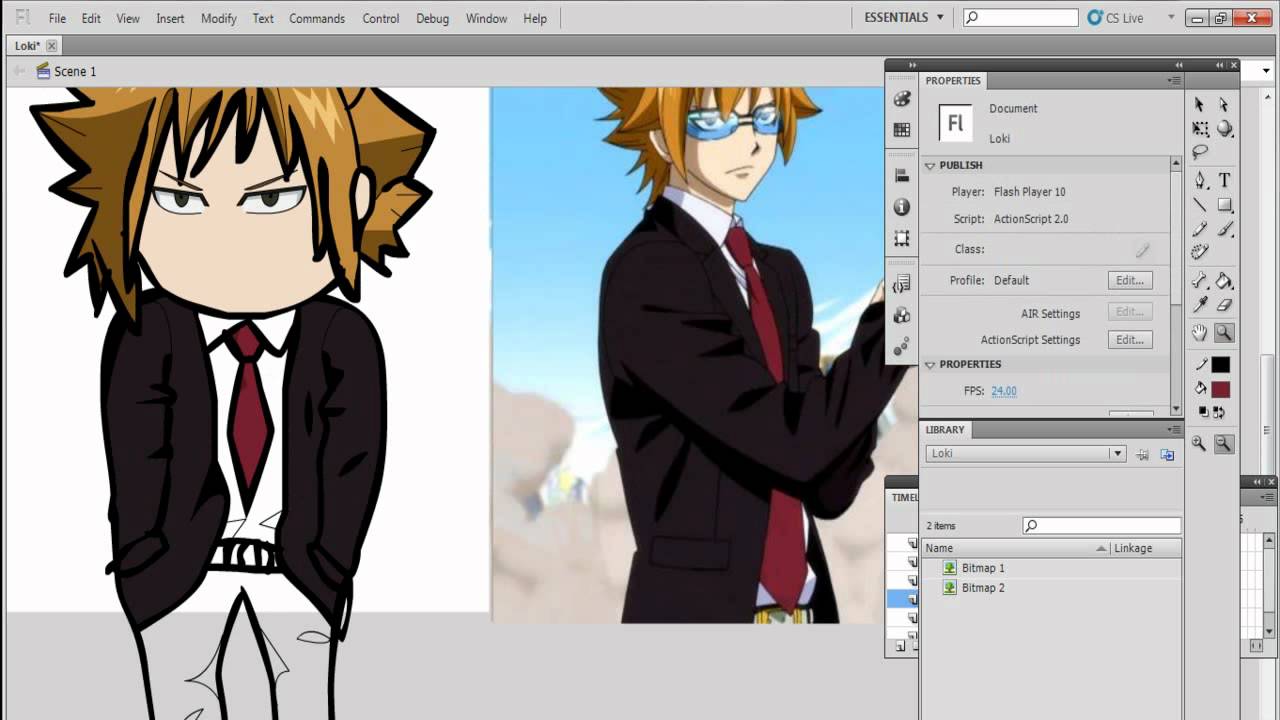Select the Text tool
Image resolution: width=1280 pixels, height=720 pixels.
(1224, 180)
